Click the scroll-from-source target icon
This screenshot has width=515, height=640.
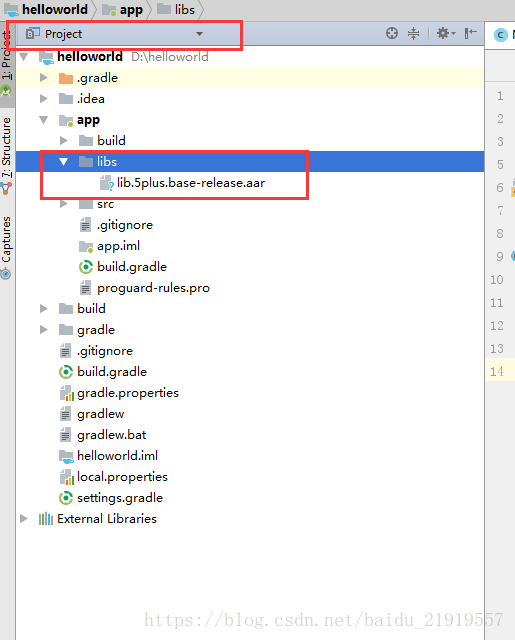392,33
